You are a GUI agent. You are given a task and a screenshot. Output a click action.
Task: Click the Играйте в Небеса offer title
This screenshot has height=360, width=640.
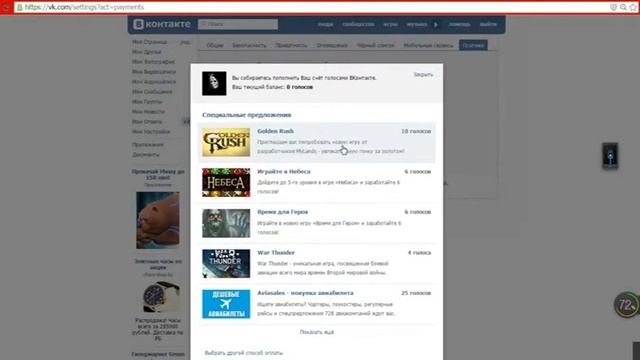click(x=284, y=171)
